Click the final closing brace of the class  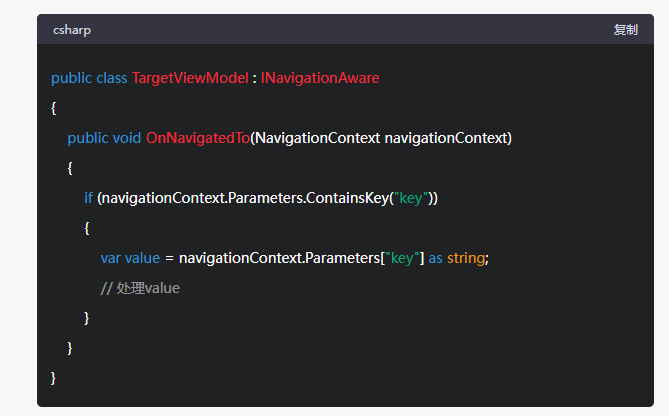54,377
